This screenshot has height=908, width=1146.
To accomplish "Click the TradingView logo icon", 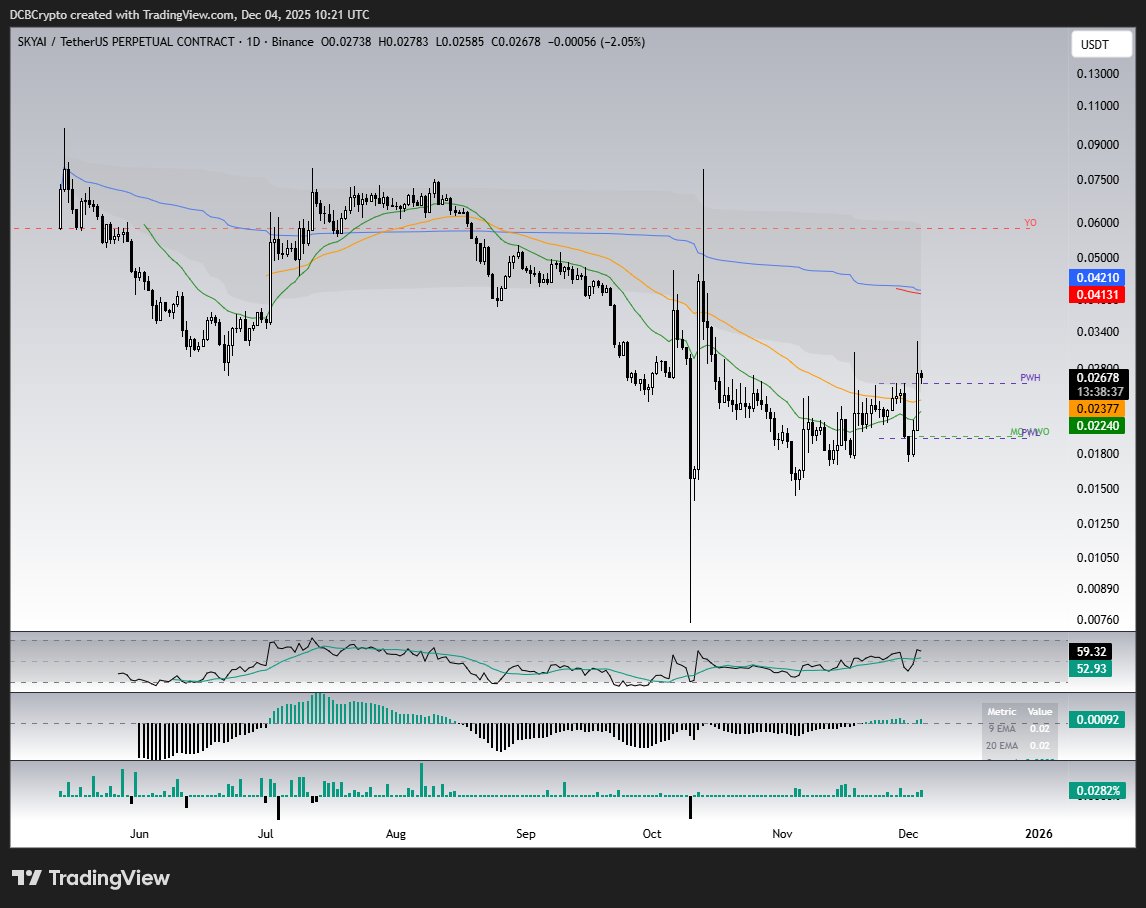I will pos(27,878).
